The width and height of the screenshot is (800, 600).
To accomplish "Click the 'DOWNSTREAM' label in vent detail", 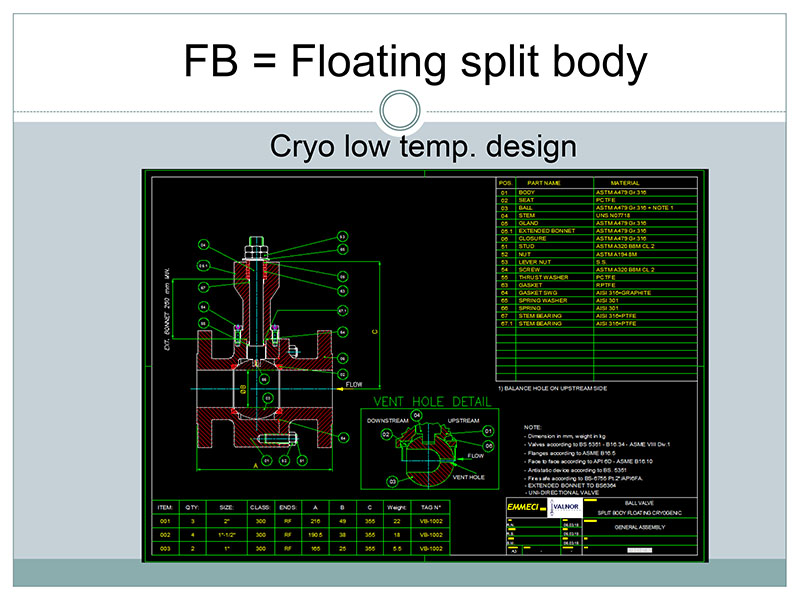I will point(387,421).
